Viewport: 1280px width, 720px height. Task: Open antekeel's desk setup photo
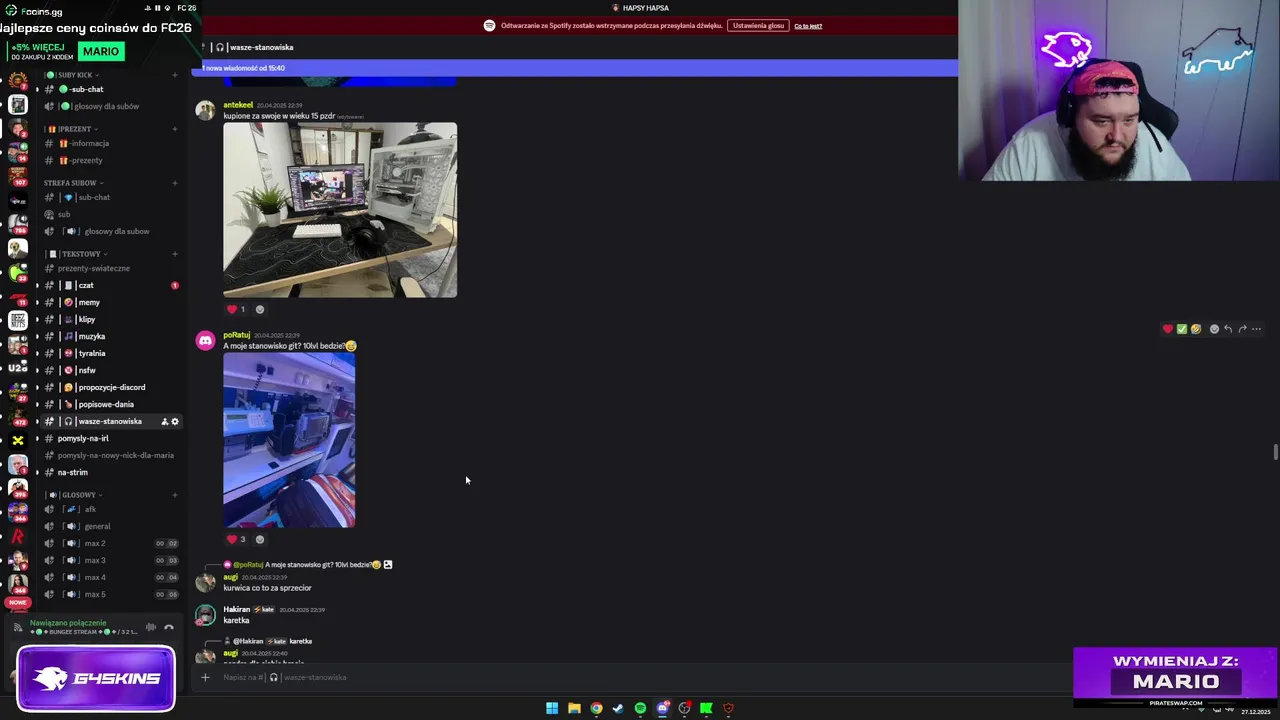[340, 210]
